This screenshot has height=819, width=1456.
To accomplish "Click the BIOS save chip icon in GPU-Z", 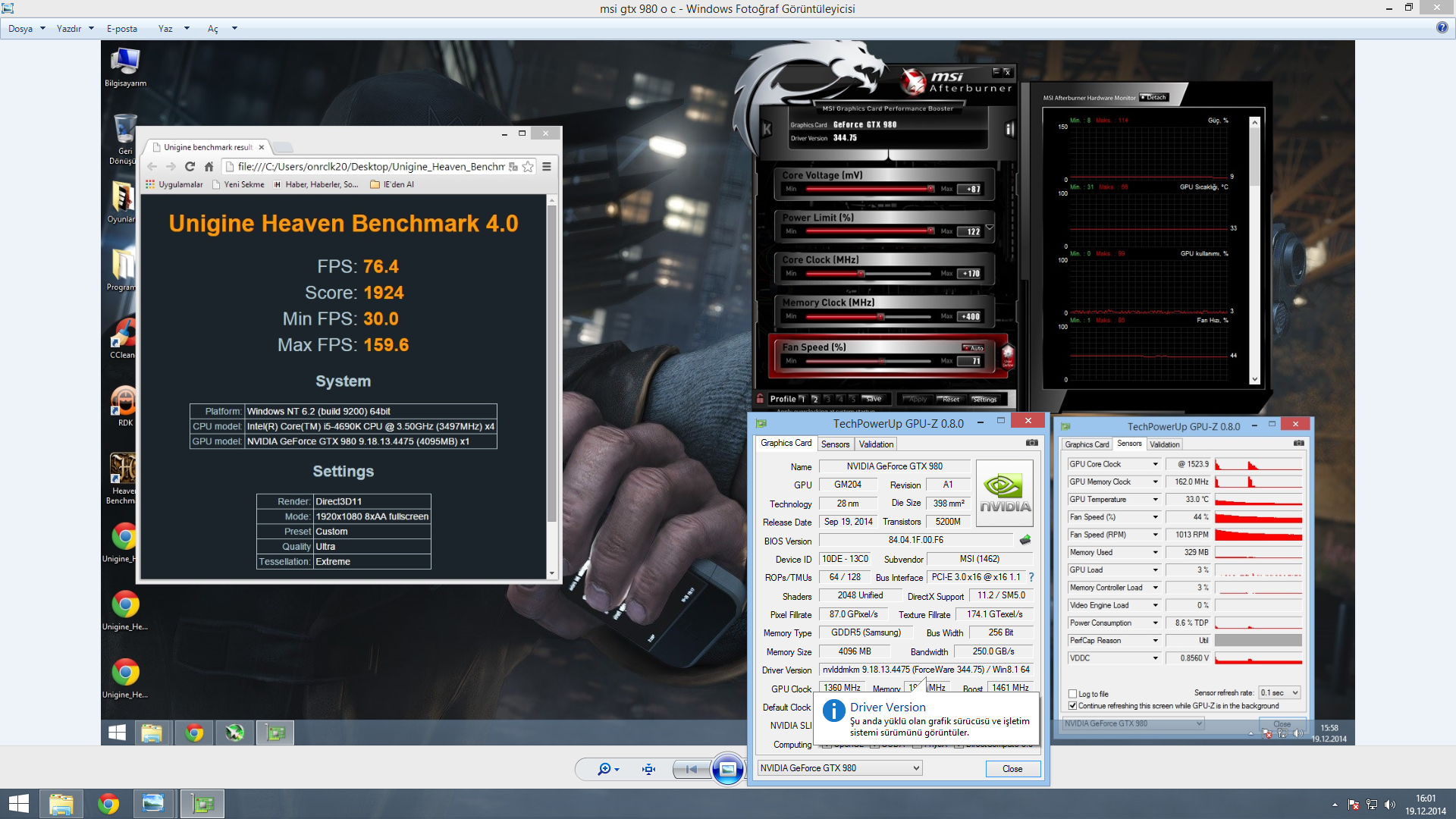I will [x=1025, y=540].
